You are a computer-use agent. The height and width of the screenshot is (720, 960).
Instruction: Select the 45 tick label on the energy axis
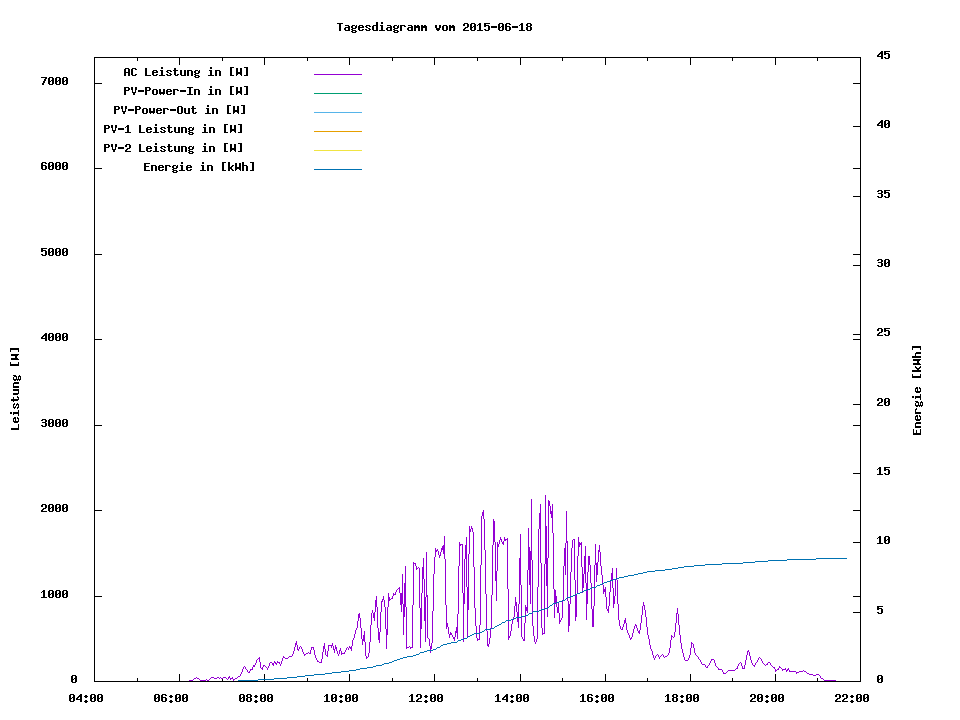click(x=883, y=55)
